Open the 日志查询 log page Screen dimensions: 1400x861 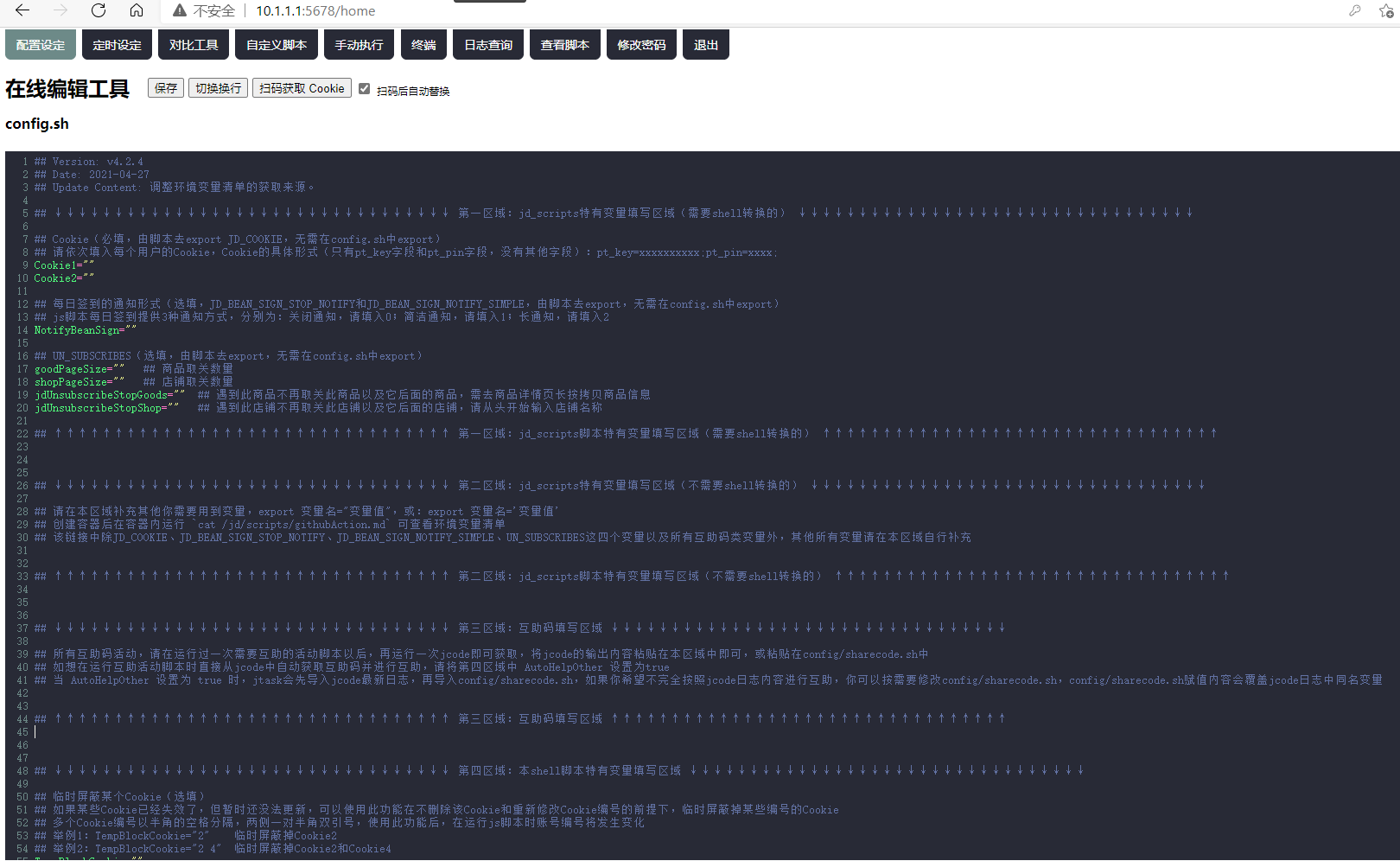(x=488, y=45)
